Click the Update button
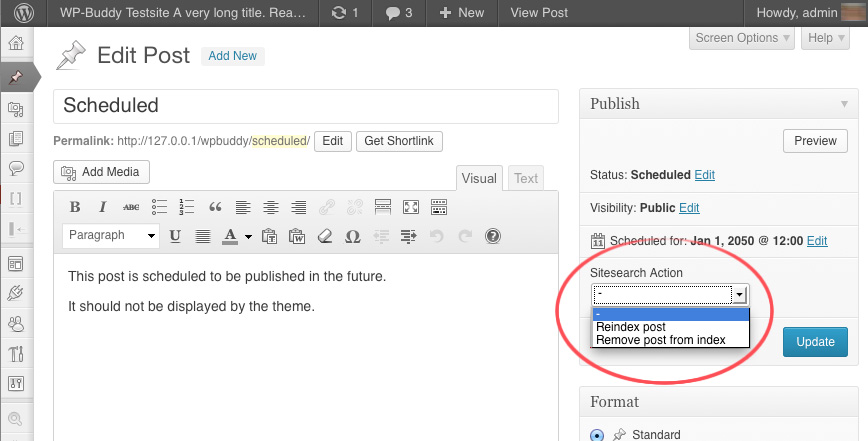The image size is (868, 441). pyautogui.click(x=815, y=341)
